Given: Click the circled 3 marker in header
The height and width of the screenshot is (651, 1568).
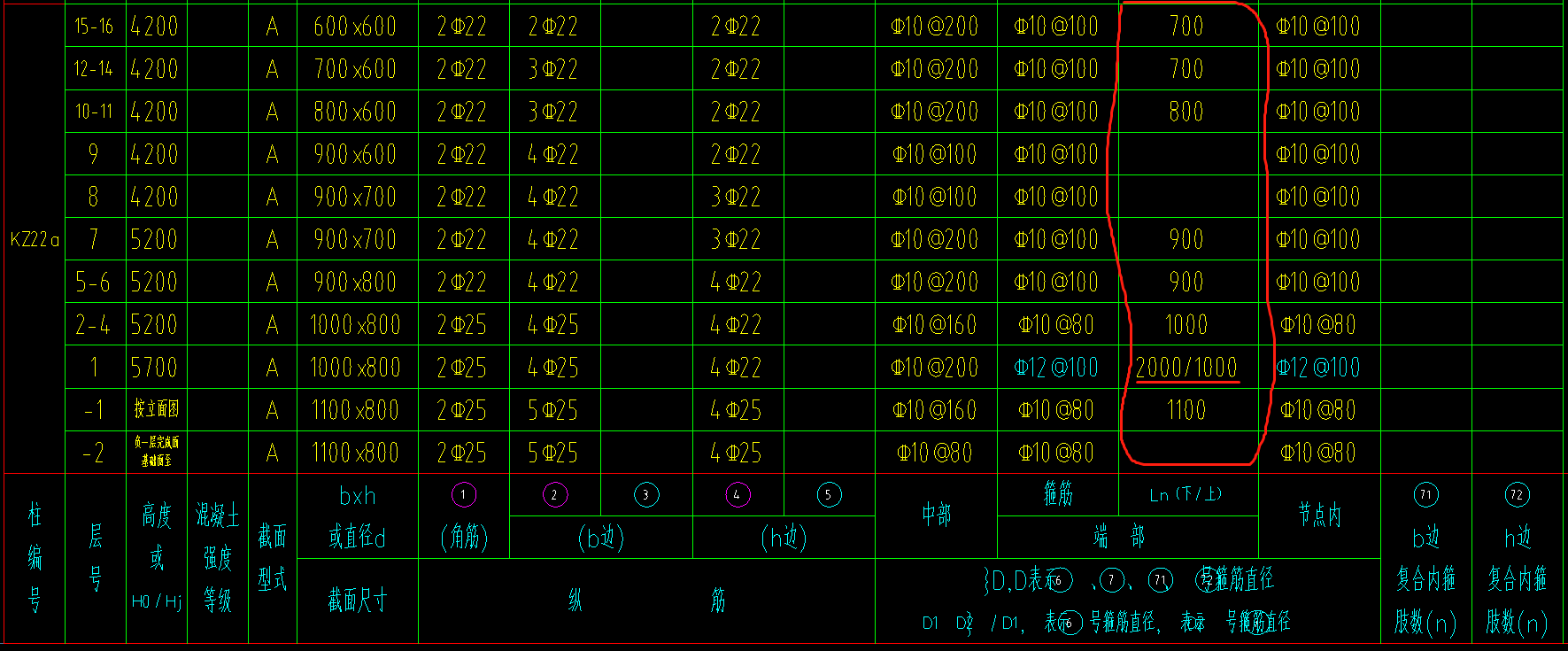Looking at the screenshot, I should tap(646, 494).
